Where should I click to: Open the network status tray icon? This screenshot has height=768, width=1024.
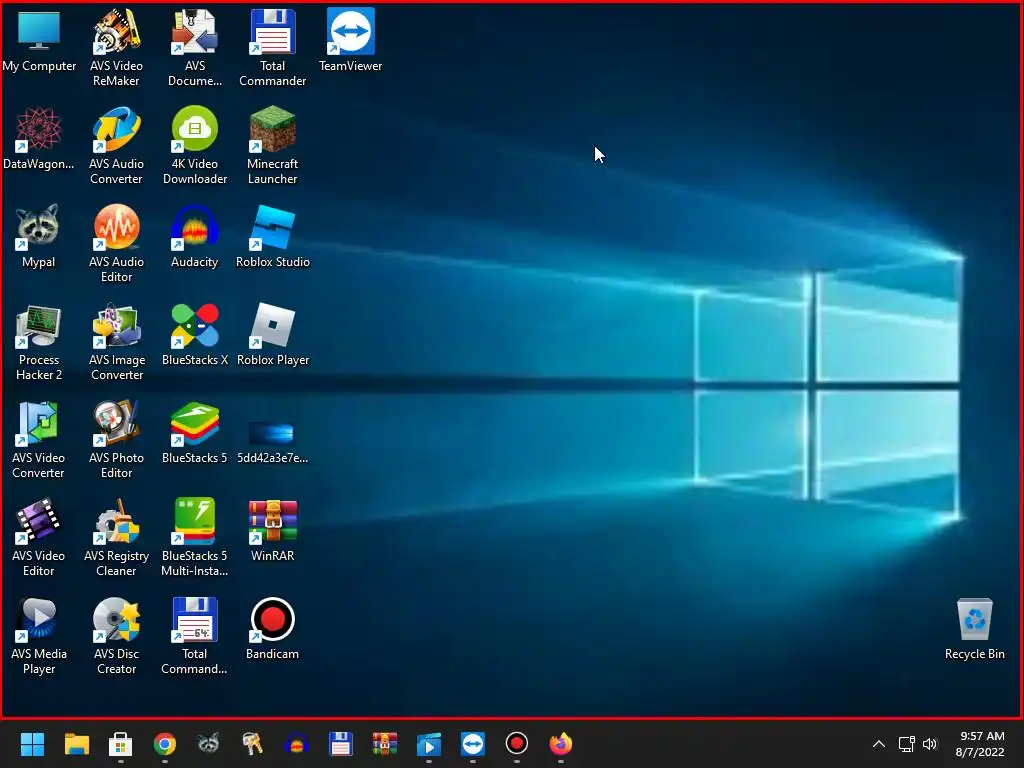(906, 744)
